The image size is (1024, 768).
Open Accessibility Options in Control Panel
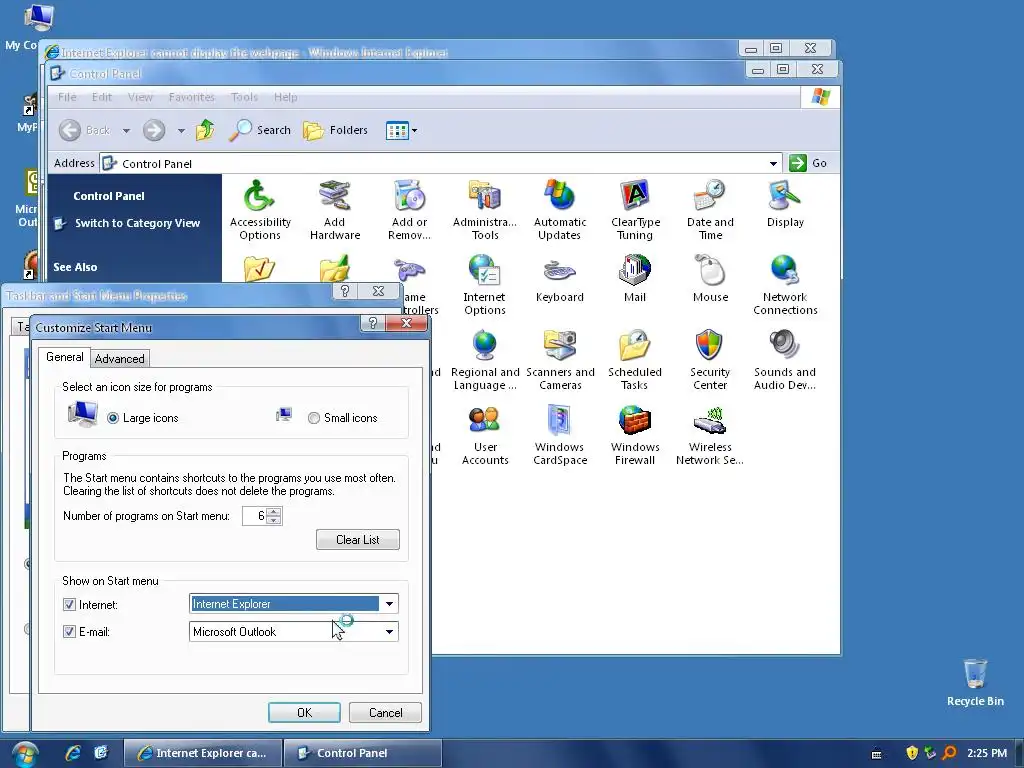coord(260,210)
